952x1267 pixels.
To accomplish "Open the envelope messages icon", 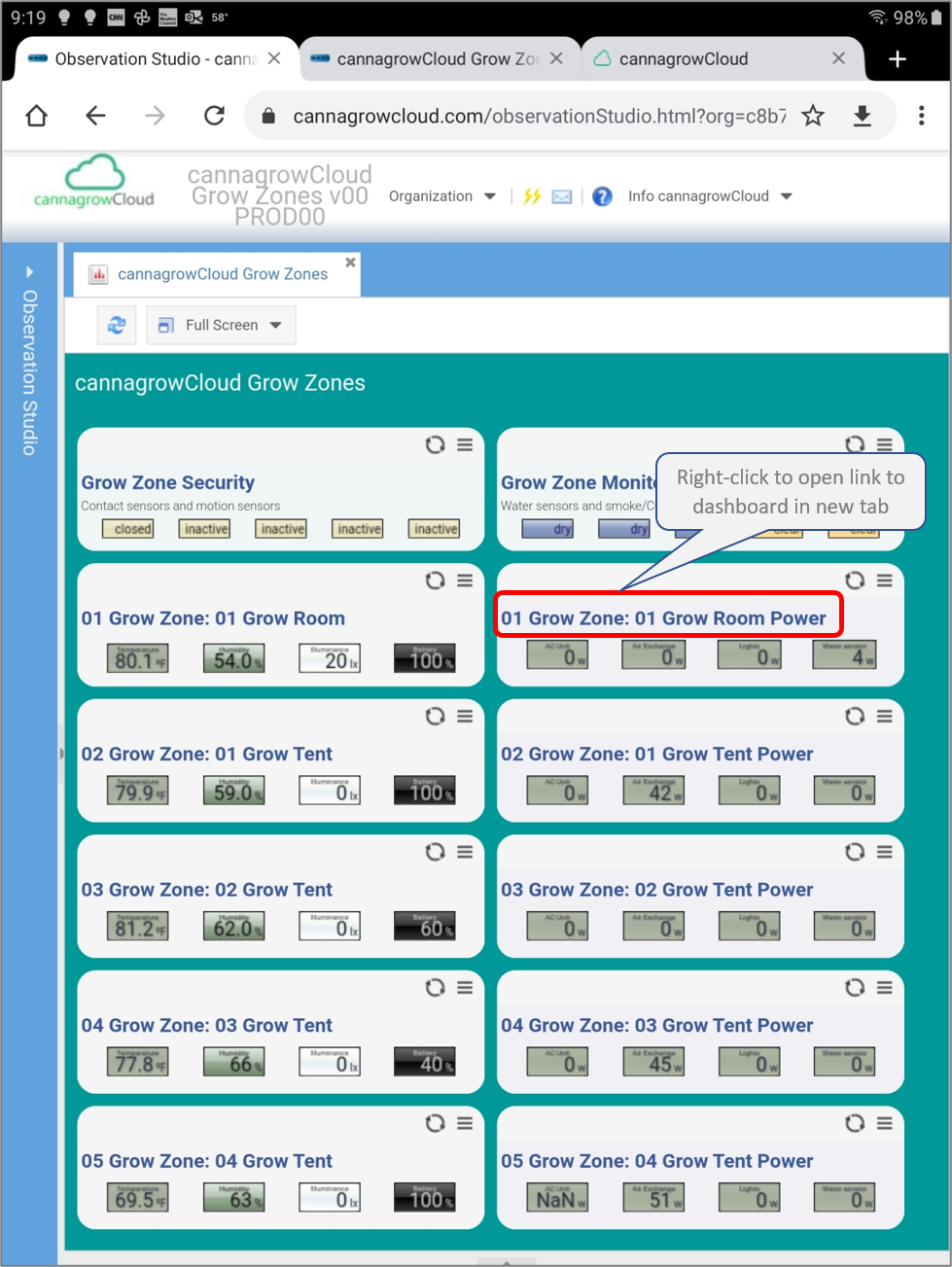I will (562, 196).
